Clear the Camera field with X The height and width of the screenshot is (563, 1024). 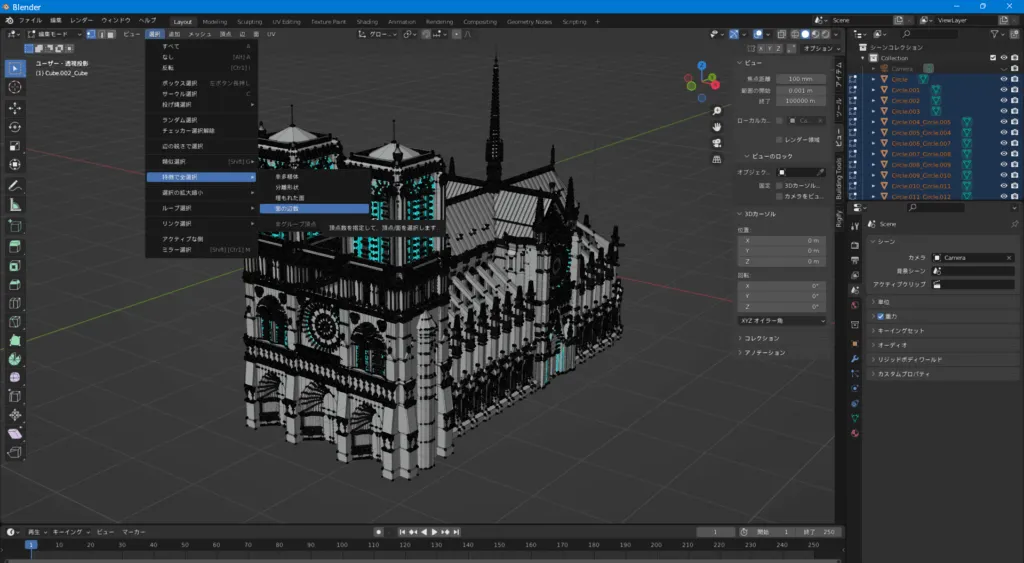(x=1009, y=257)
